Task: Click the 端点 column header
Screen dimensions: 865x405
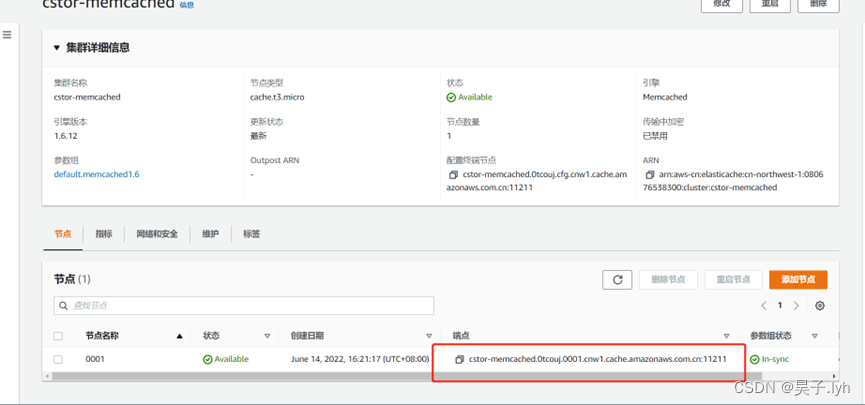Action: [461, 335]
